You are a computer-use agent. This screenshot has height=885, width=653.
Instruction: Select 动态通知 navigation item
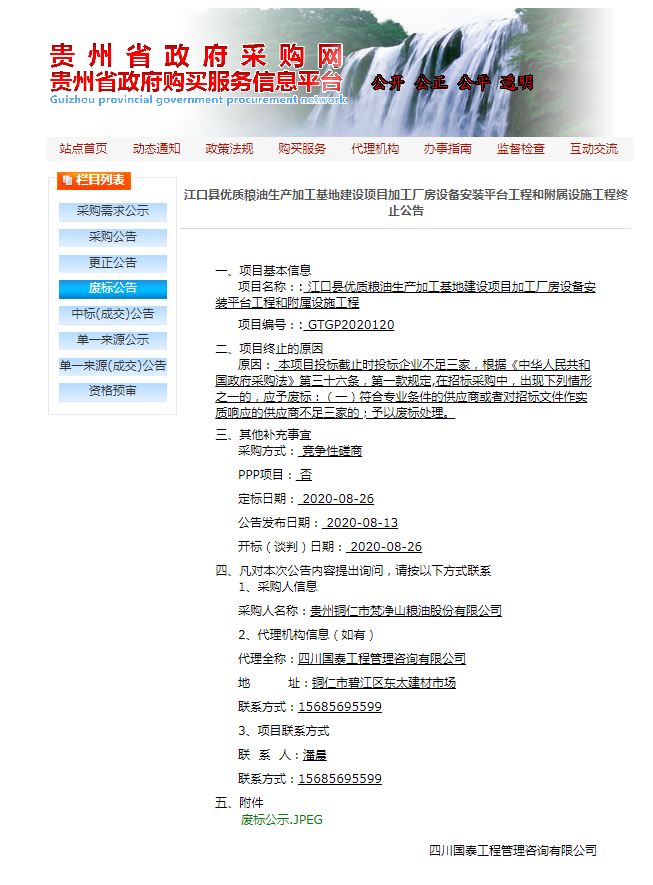(156, 149)
